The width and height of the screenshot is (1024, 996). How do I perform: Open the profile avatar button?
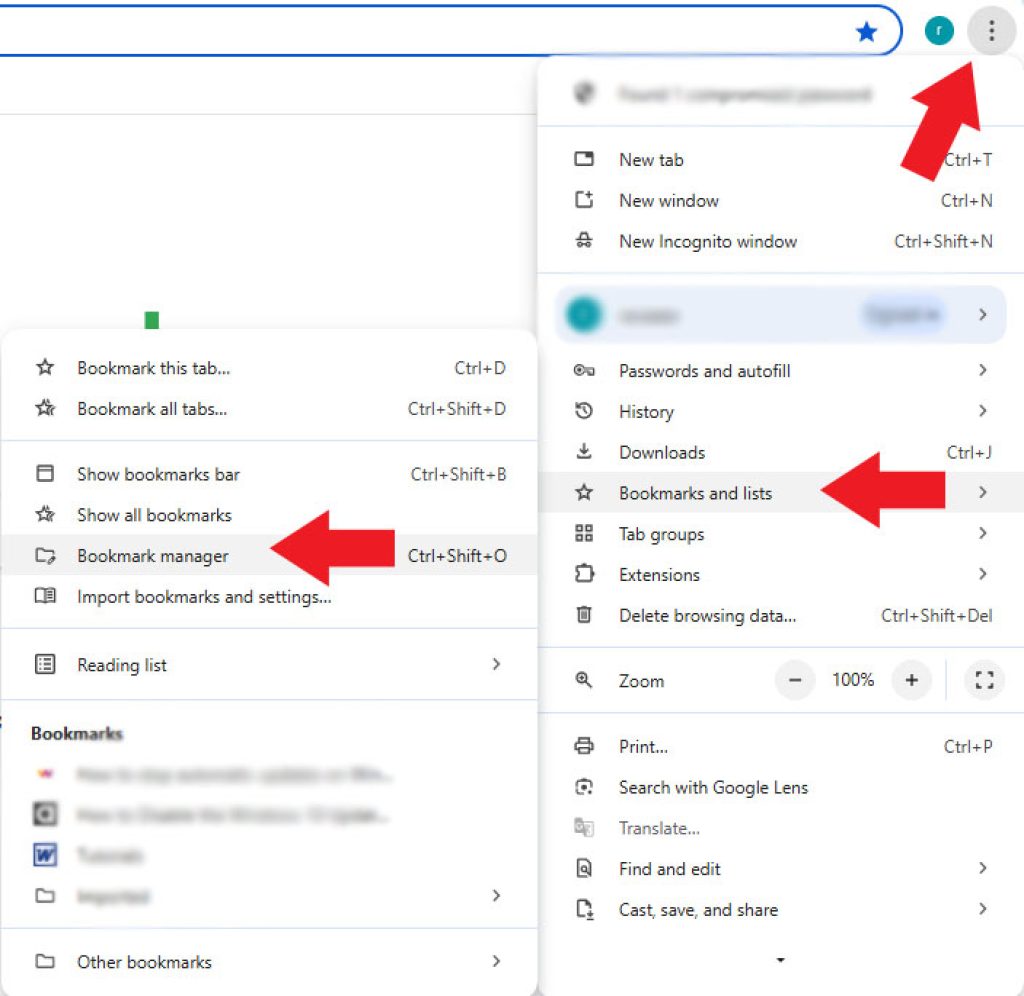pos(939,31)
